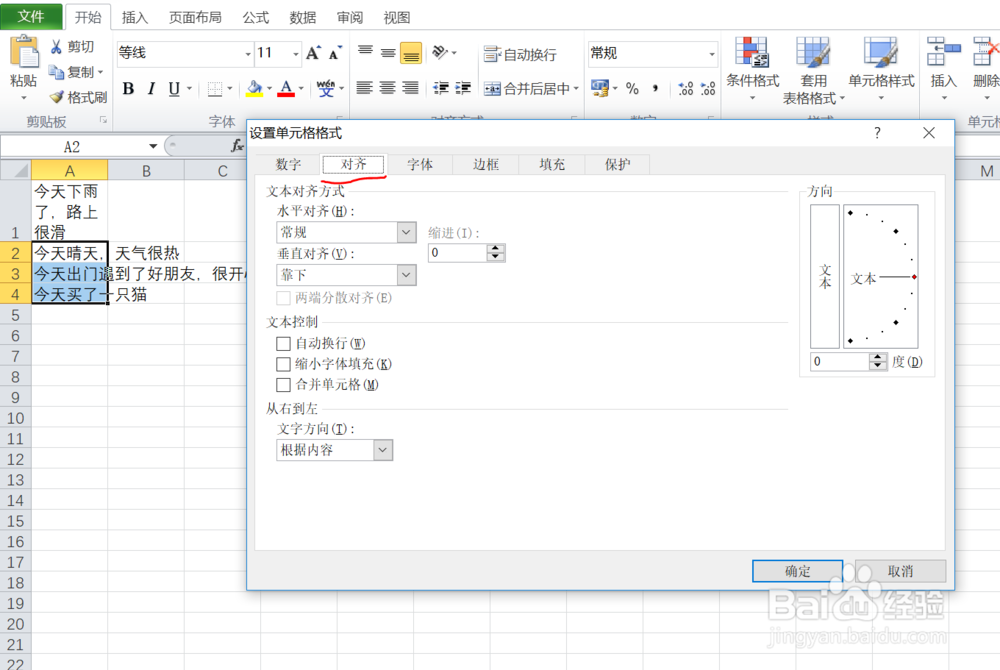Click the Insert Function fx icon

point(237,146)
